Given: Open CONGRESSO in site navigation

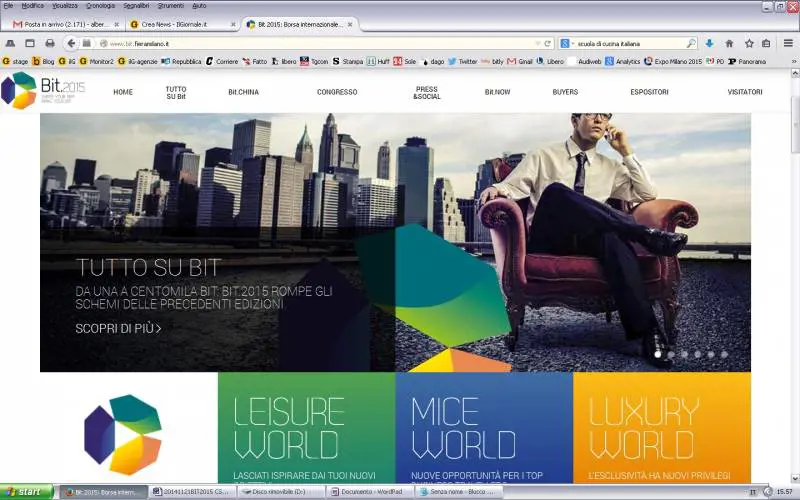Looking at the screenshot, I should click(x=337, y=92).
